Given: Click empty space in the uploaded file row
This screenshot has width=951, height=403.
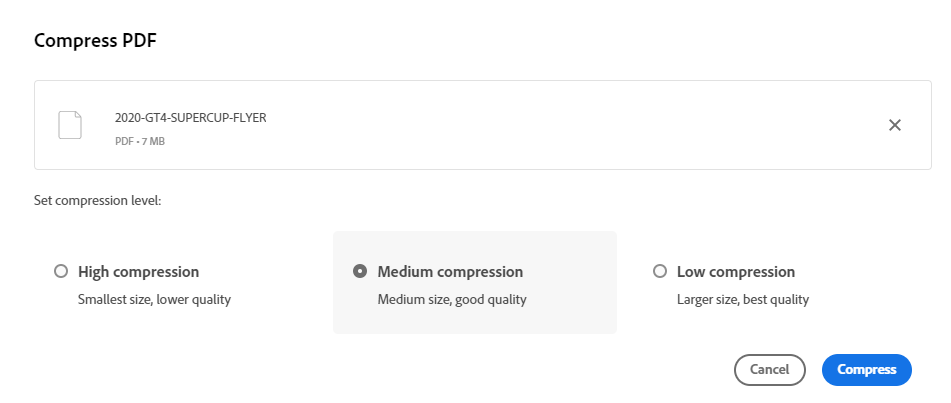Looking at the screenshot, I should 550,125.
